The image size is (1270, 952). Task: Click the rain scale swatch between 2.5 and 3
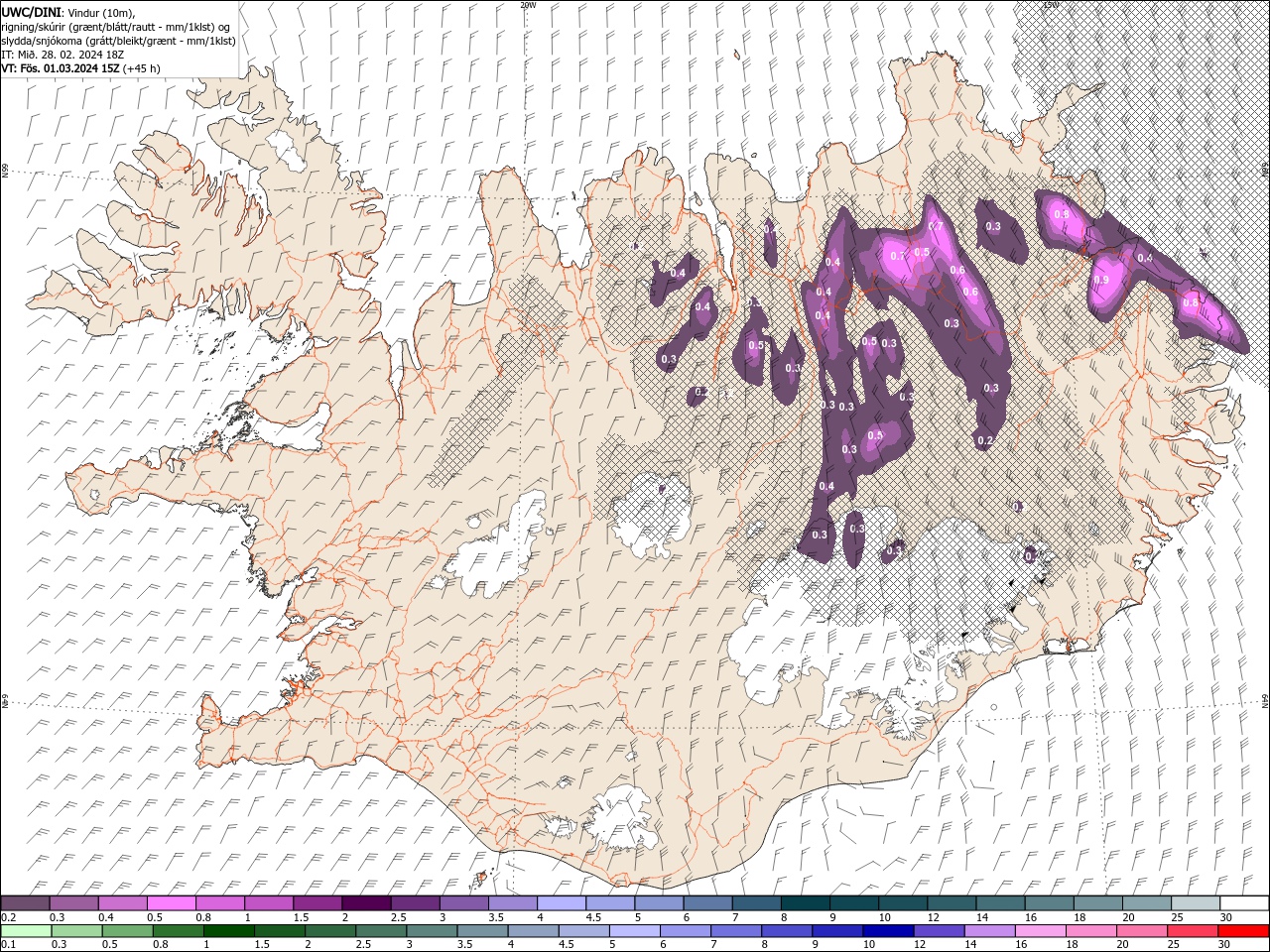[381, 931]
